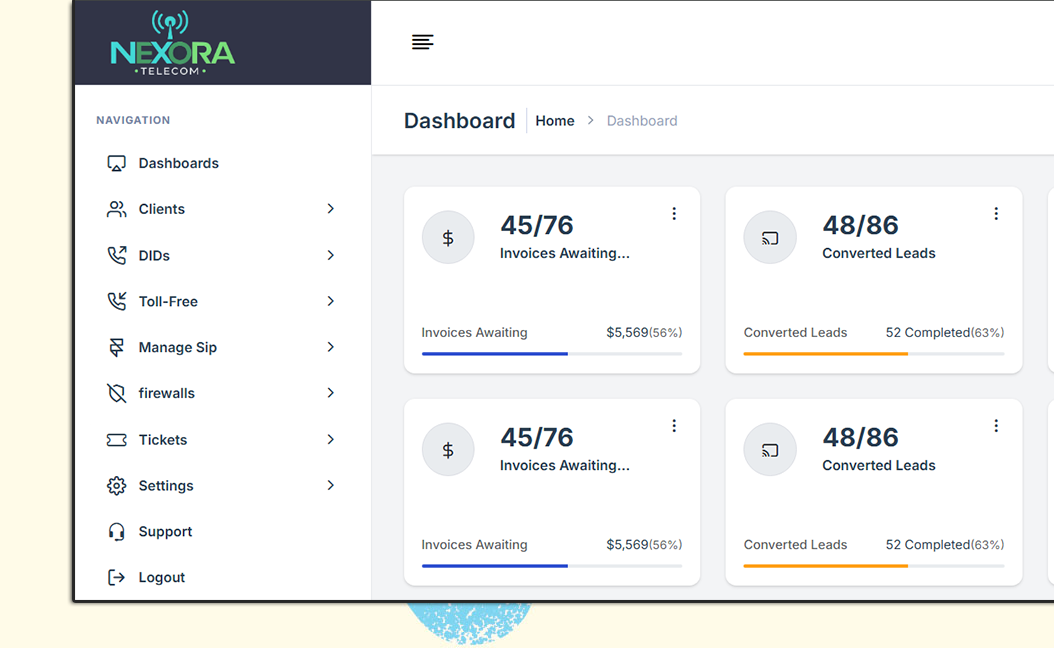Select Tickets in the navigation menu

click(163, 440)
